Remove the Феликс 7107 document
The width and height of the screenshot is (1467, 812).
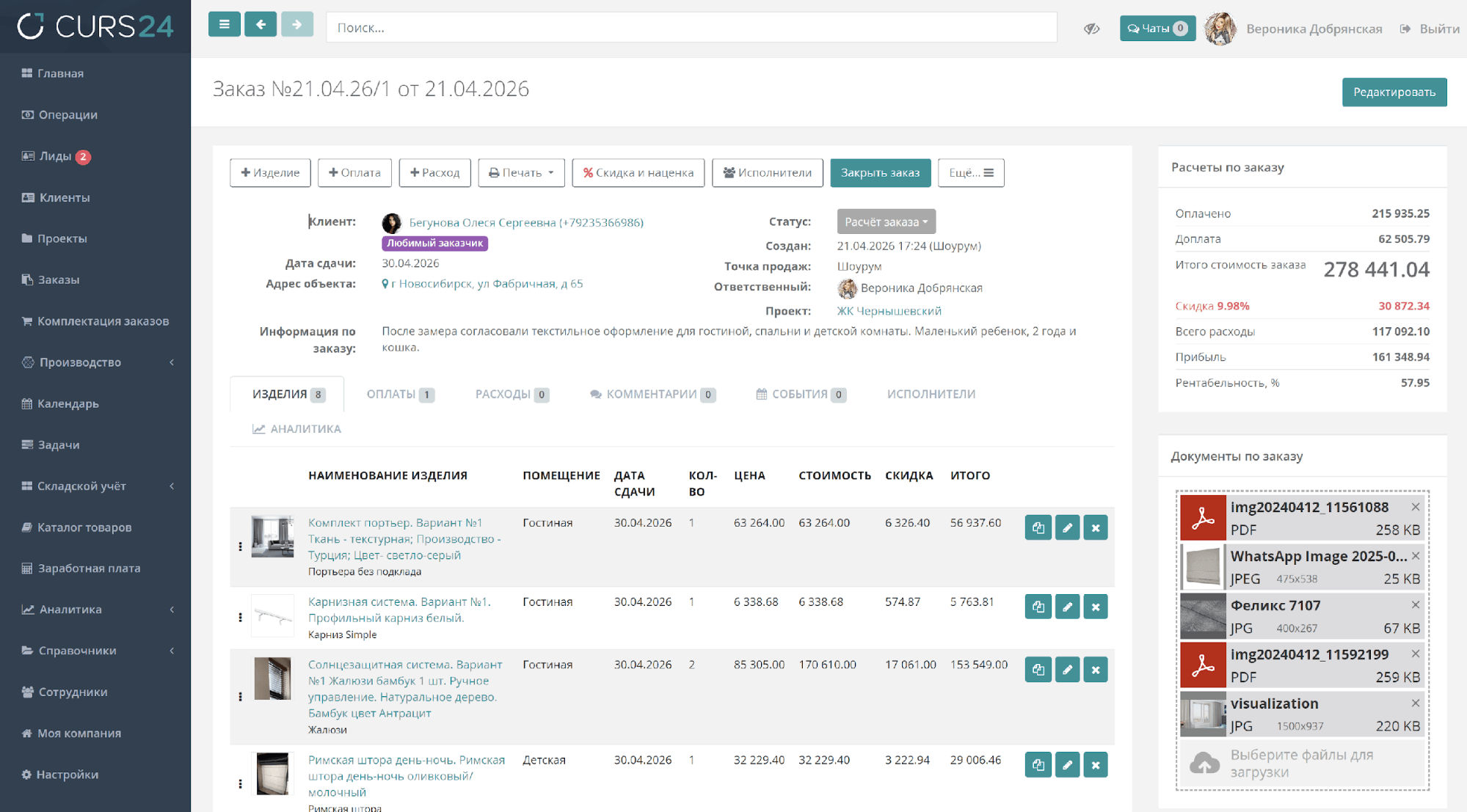pos(1416,605)
